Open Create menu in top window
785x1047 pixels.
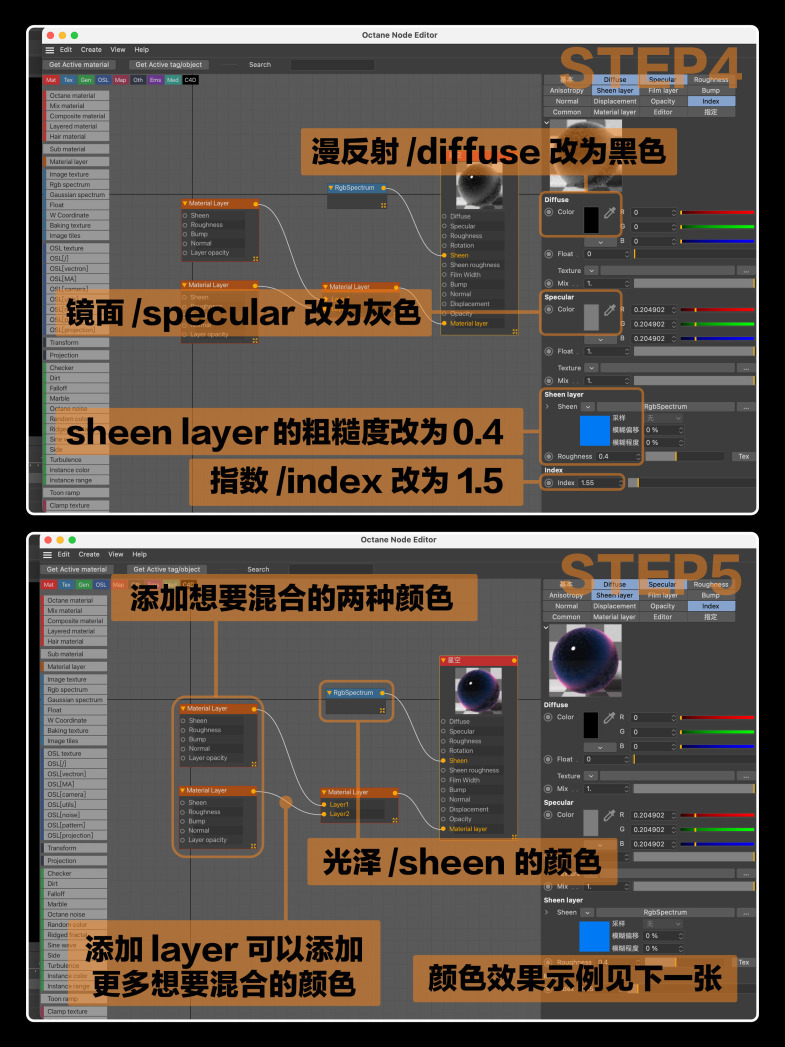click(x=91, y=49)
